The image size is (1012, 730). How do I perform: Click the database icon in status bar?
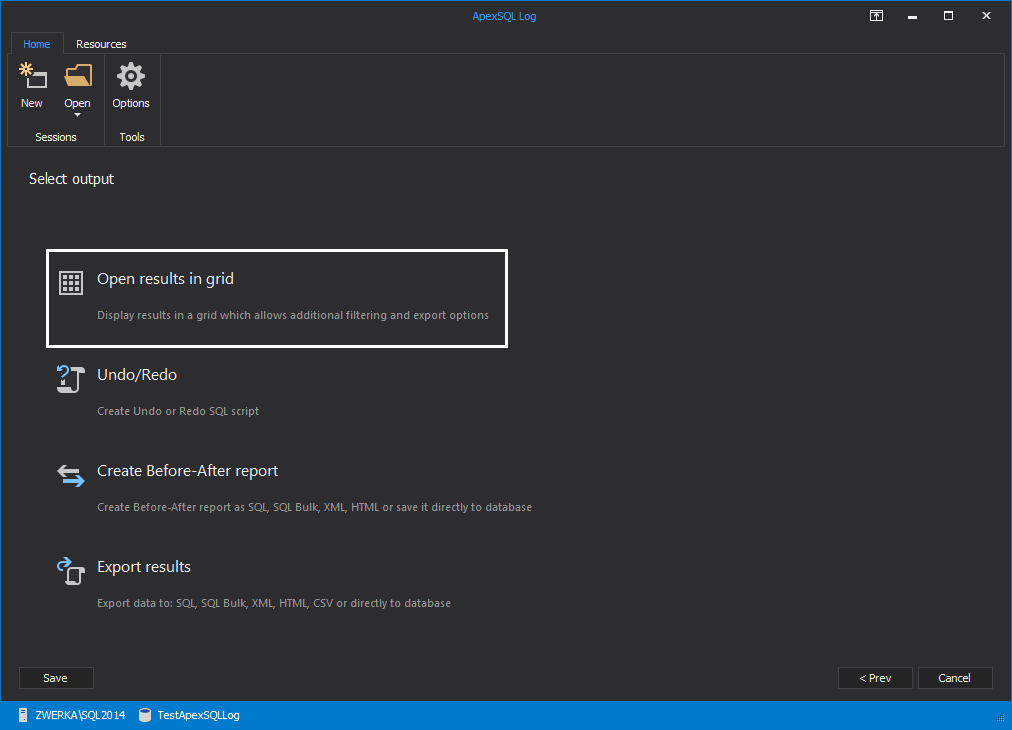pos(145,715)
